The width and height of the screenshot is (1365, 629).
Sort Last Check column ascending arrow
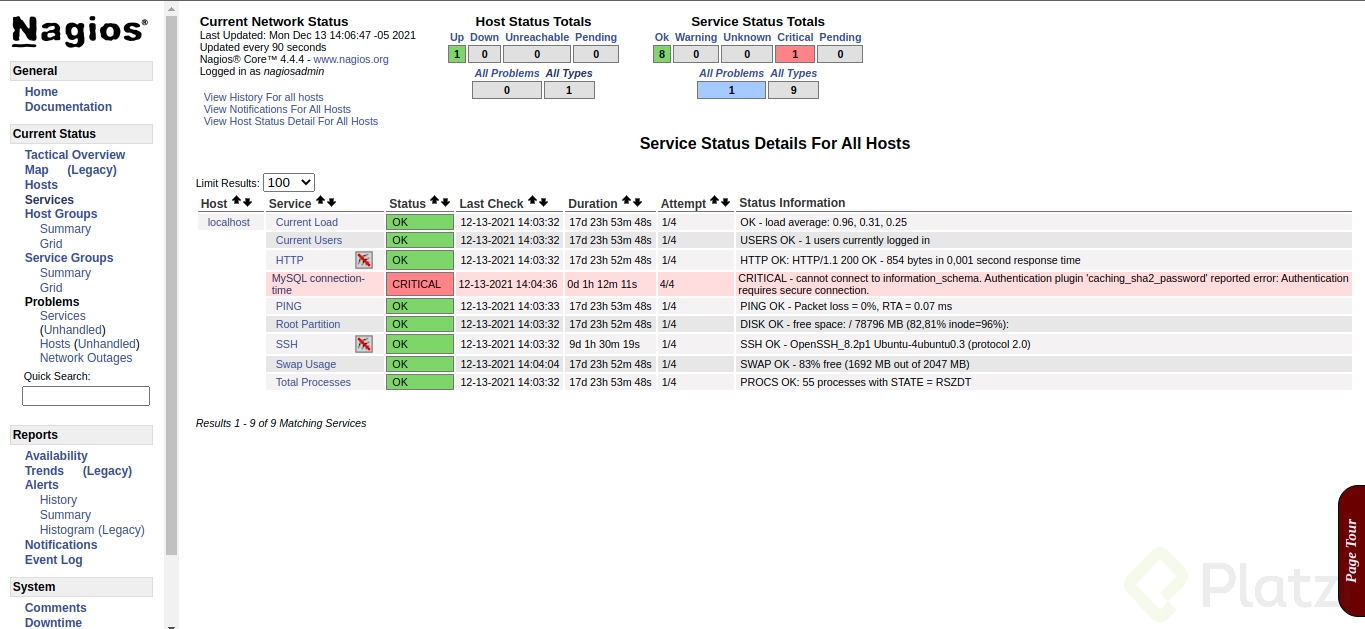[x=533, y=202]
